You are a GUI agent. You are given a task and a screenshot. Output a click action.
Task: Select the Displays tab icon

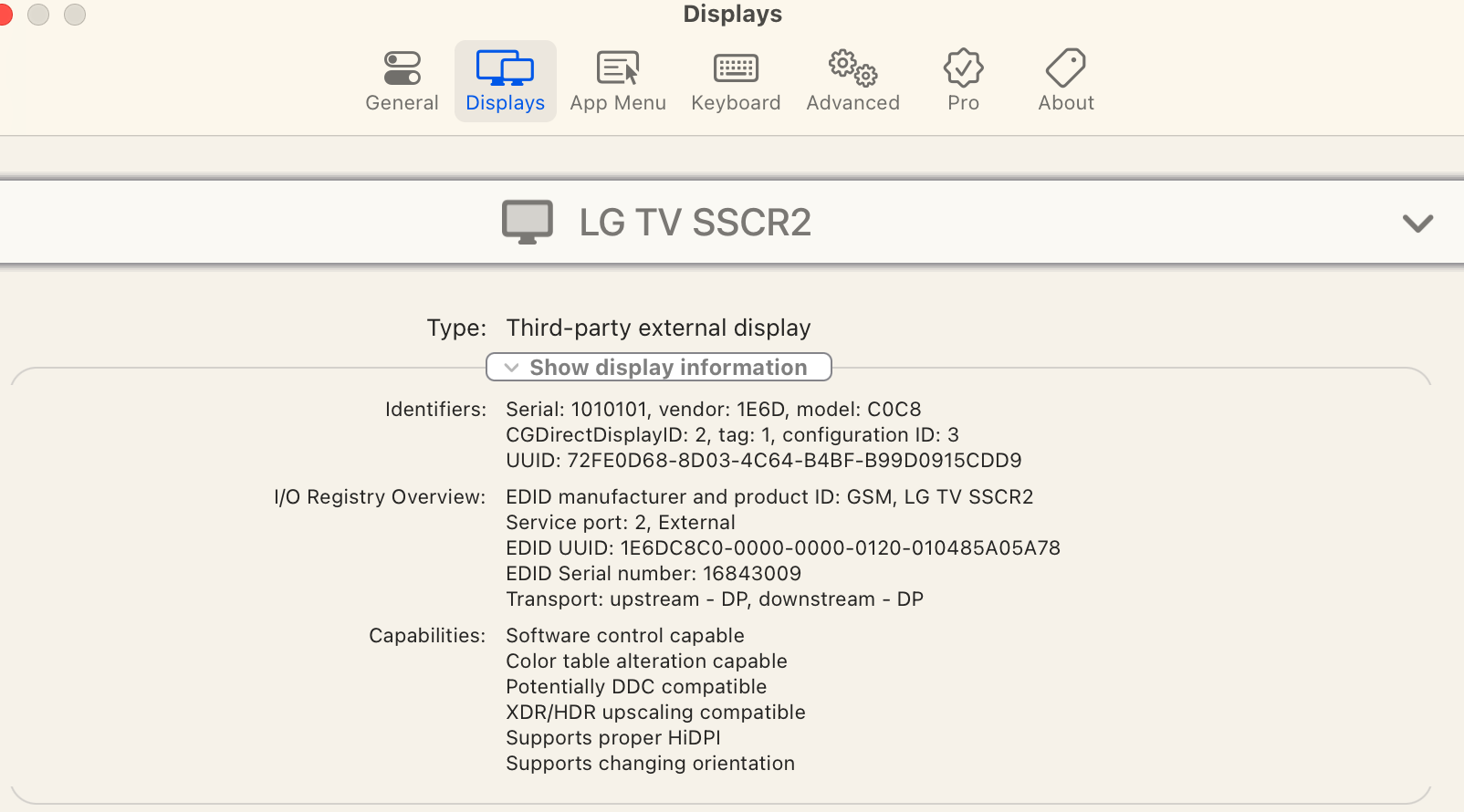click(505, 69)
